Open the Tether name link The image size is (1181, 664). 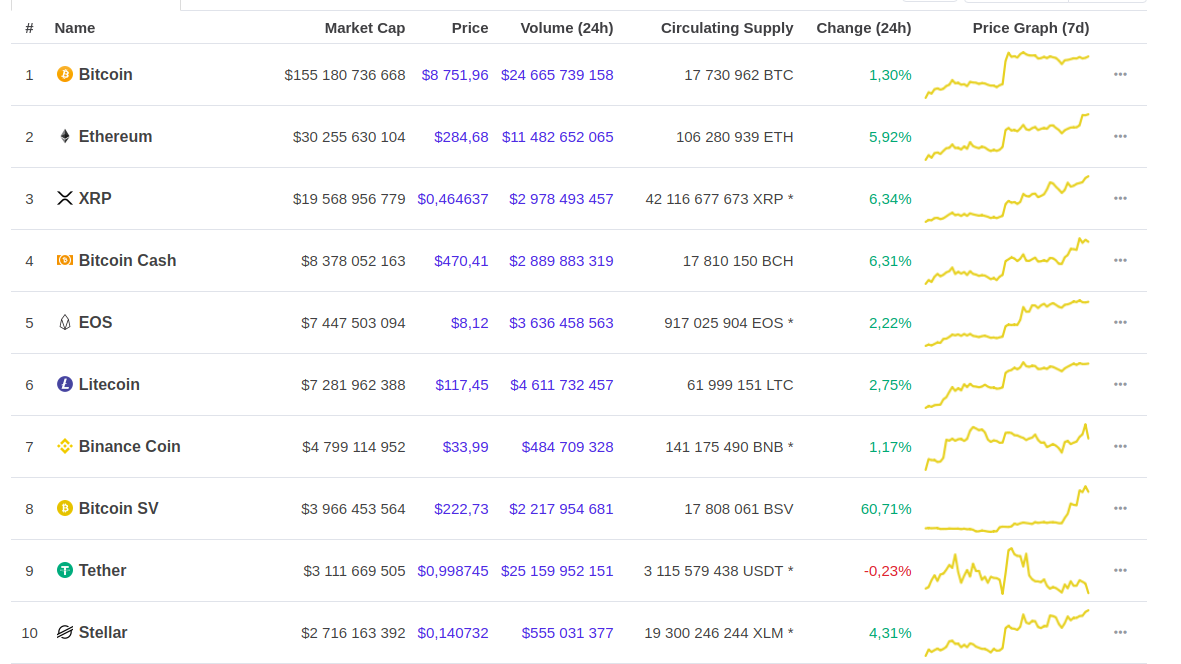click(x=102, y=571)
